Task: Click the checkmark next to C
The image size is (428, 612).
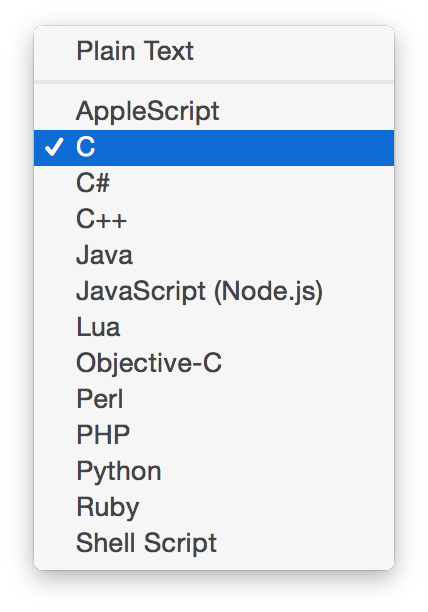Action: pyautogui.click(x=54, y=147)
